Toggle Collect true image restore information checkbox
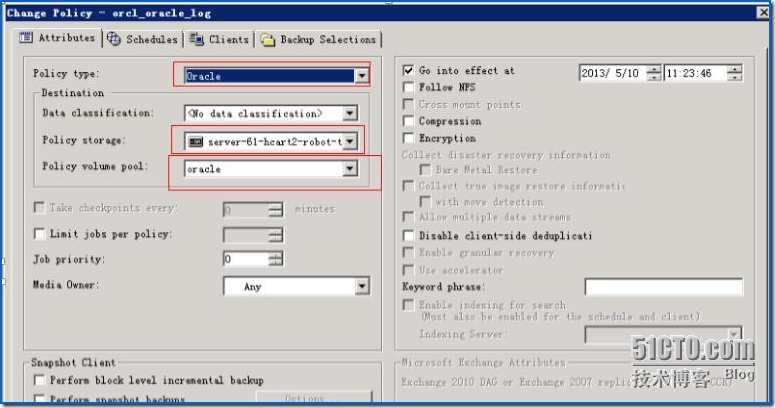 point(408,185)
